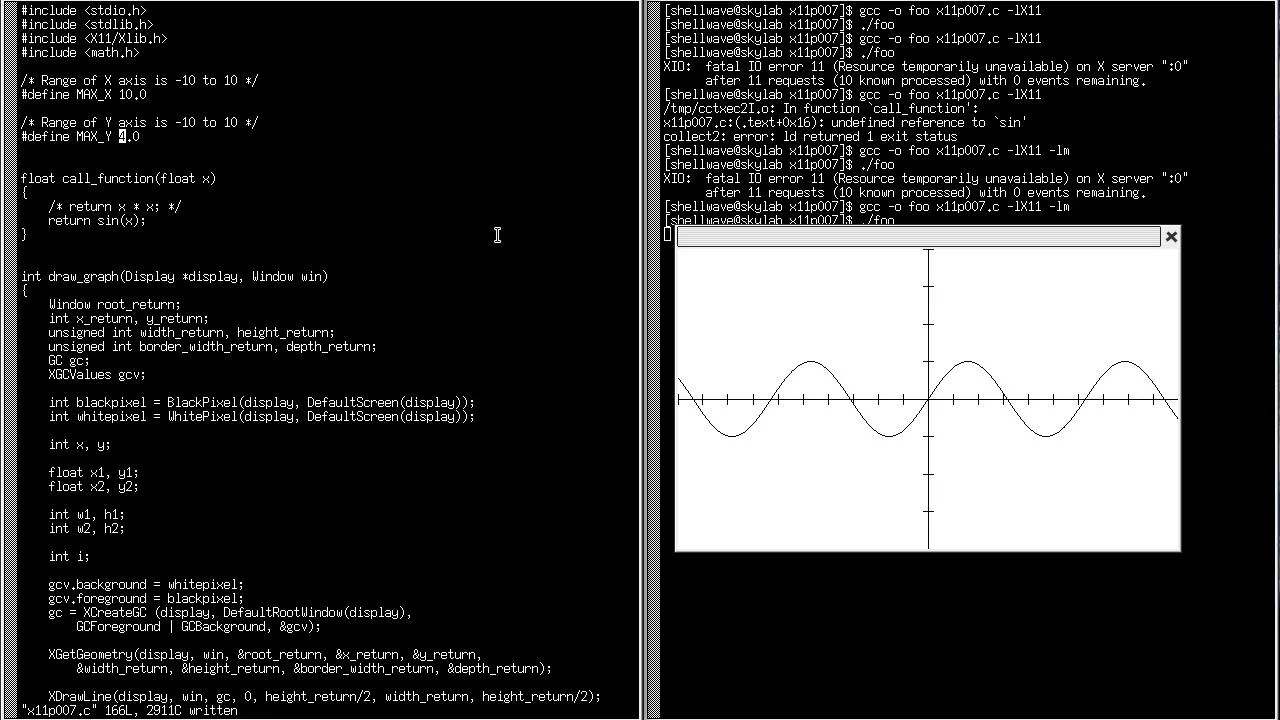Click the right terminal window's scrollbar
The width and height of the screenshot is (1280, 720).
[x=654, y=360]
